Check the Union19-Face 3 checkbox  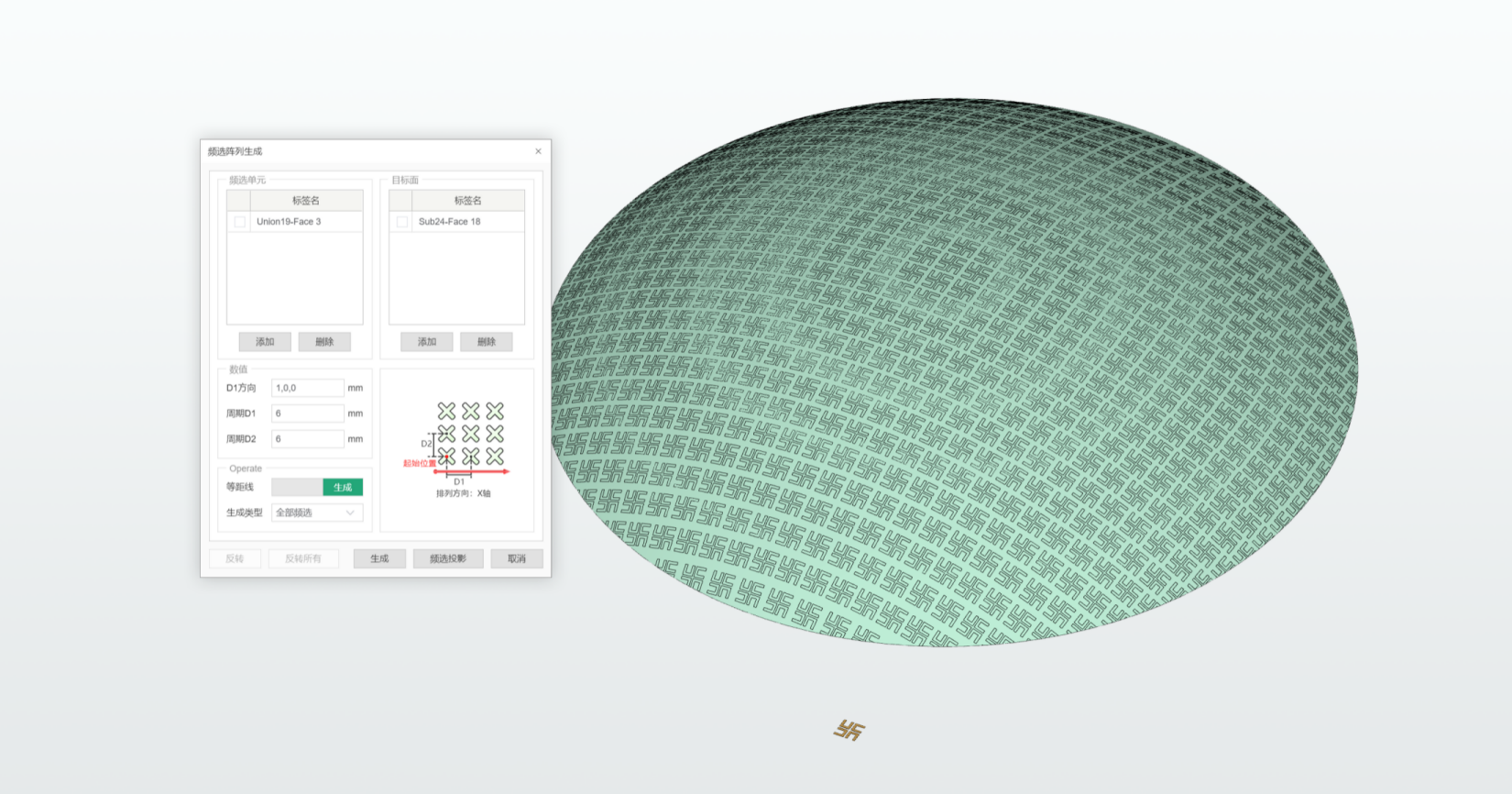coord(240,222)
